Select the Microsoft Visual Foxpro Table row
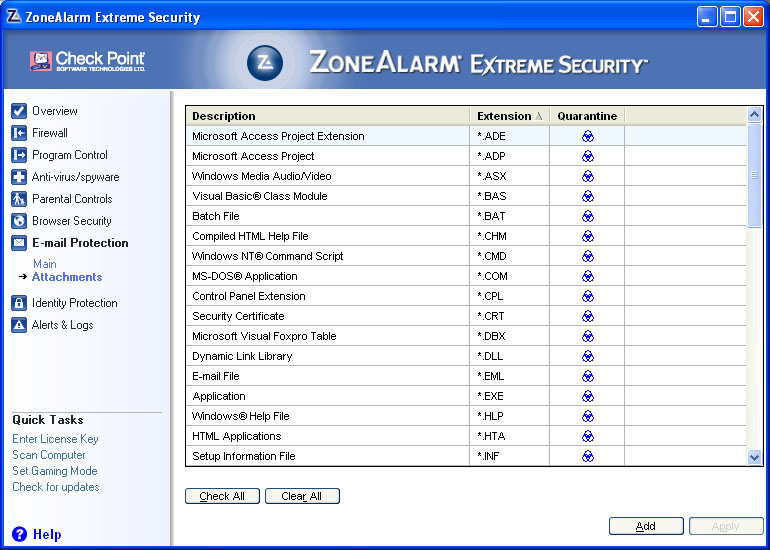This screenshot has height=550, width=770. [x=467, y=336]
